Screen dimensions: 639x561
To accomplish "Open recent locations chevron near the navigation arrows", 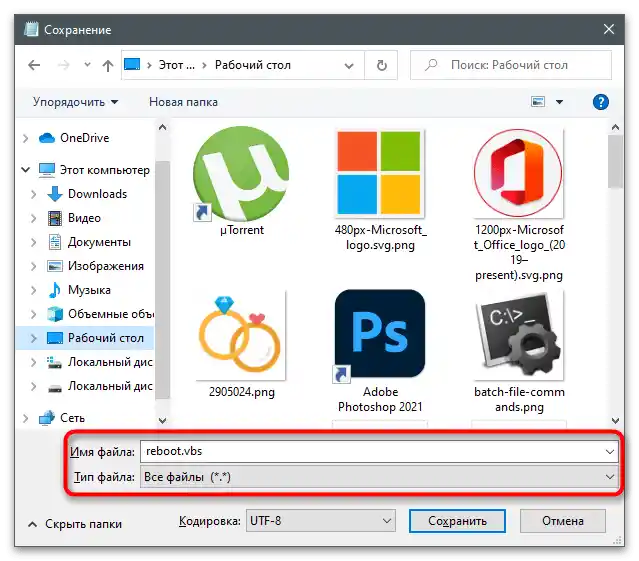I will tap(87, 65).
